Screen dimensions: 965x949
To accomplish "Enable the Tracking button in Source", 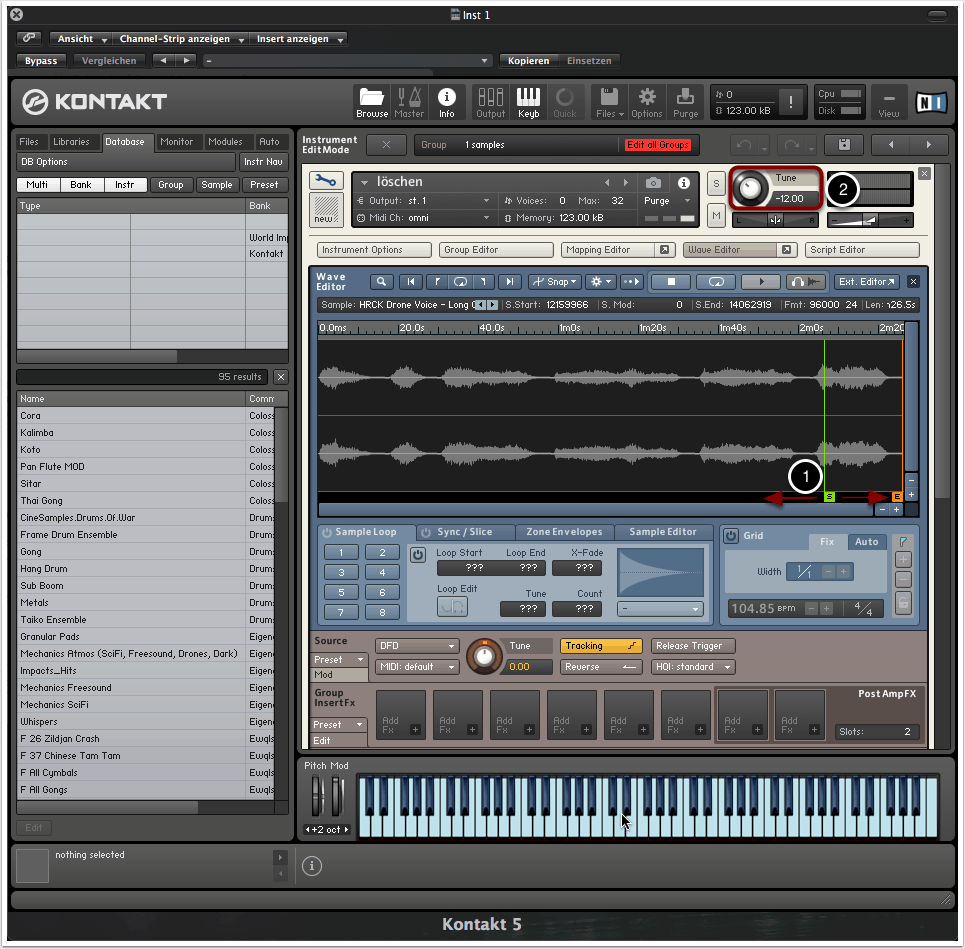I will [x=601, y=646].
